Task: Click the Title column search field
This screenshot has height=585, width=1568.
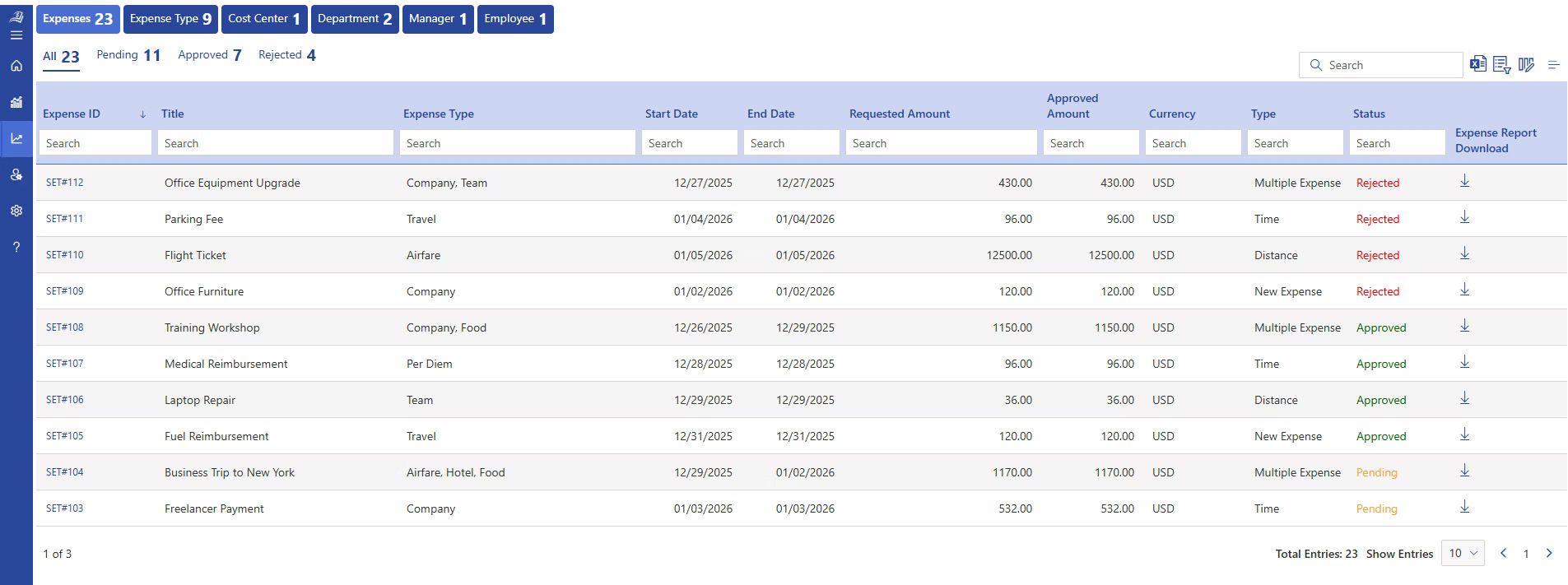Action: coord(276,143)
